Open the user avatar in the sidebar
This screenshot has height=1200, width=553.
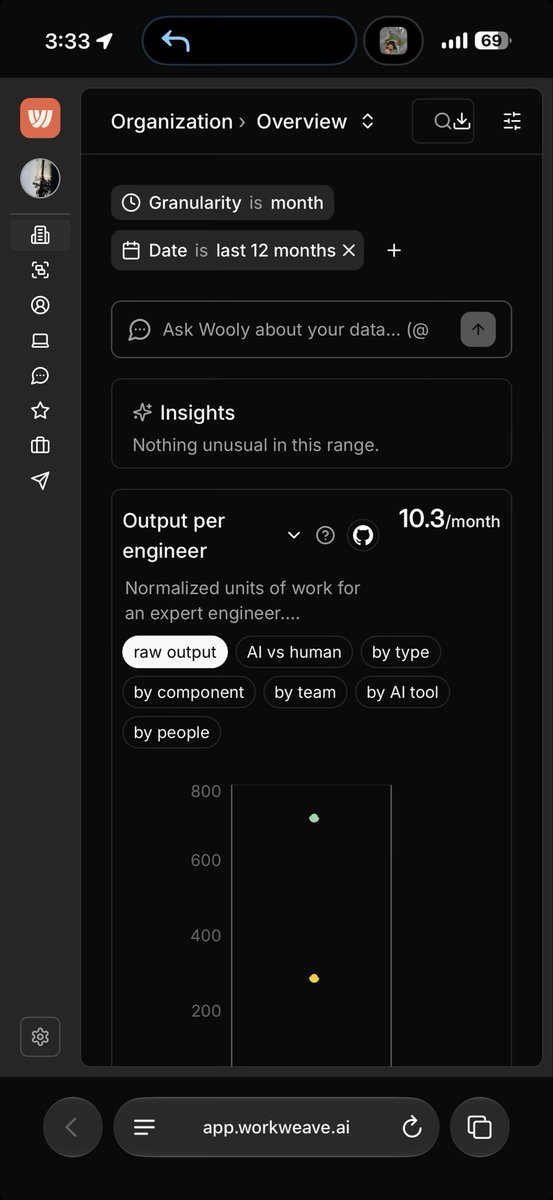pos(40,179)
